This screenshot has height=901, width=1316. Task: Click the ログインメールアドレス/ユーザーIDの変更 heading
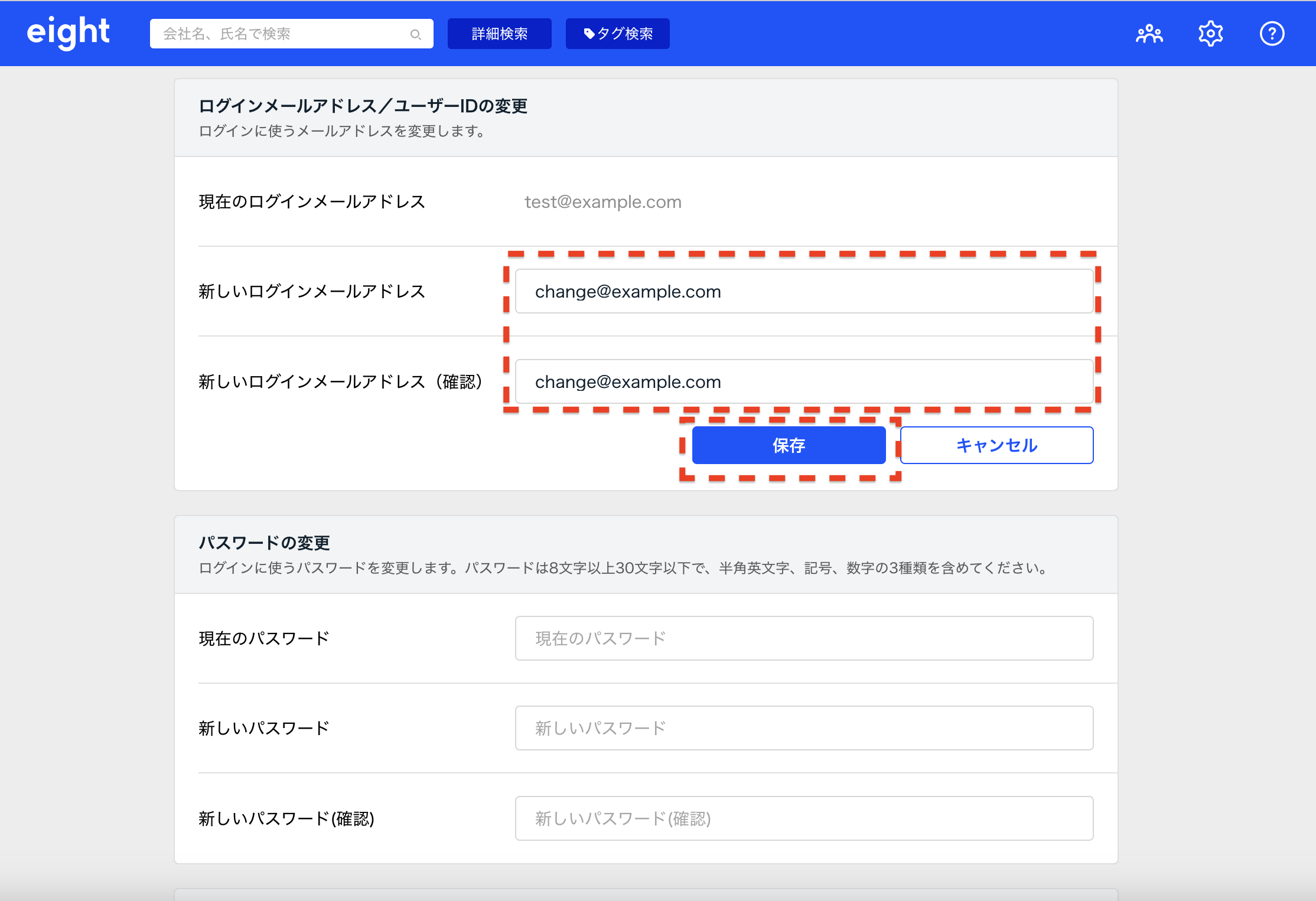click(x=363, y=106)
